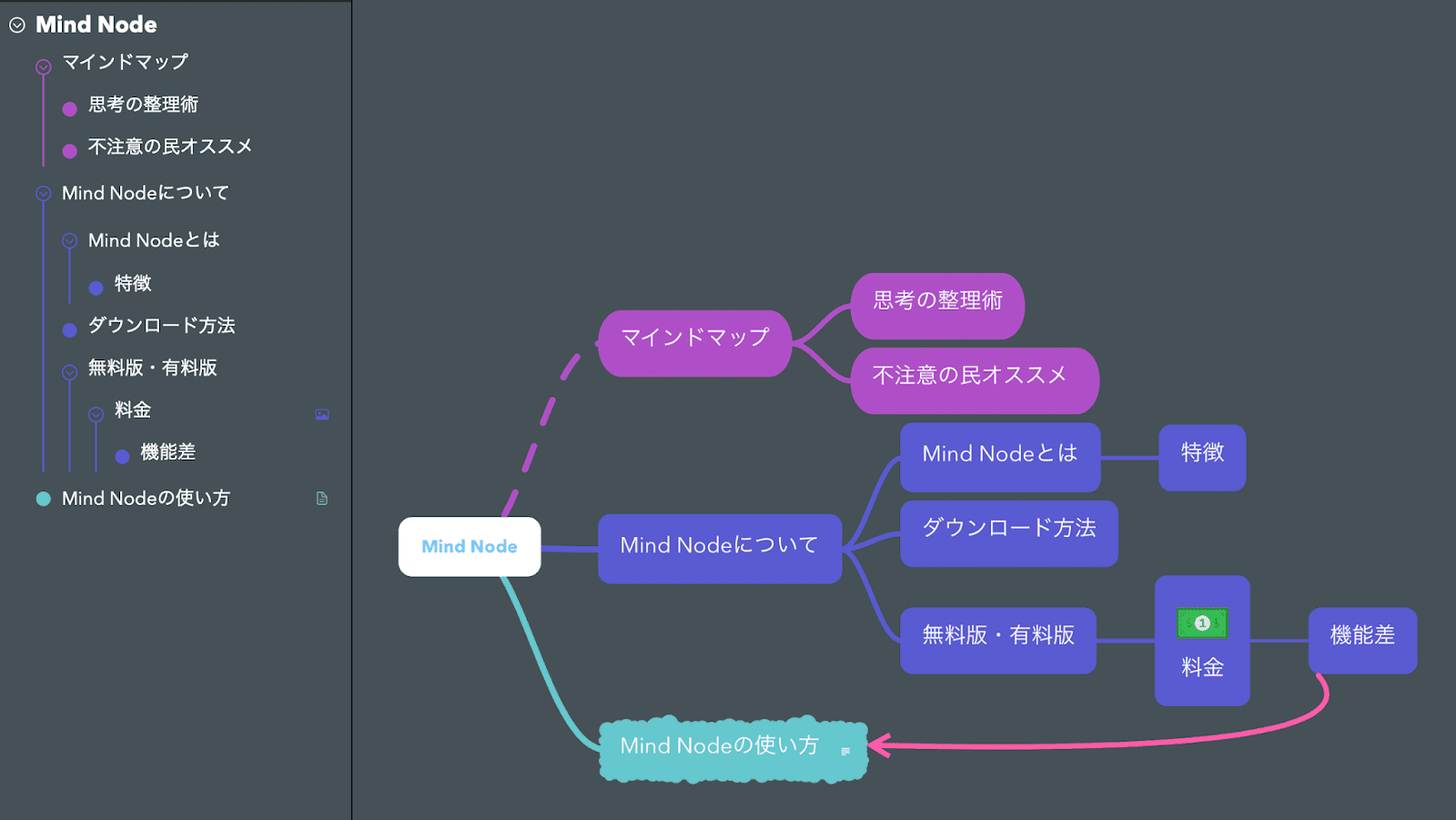Collapse Mind Nodeとは outline item
Image resolution: width=1456 pixels, height=820 pixels.
pyautogui.click(x=69, y=241)
